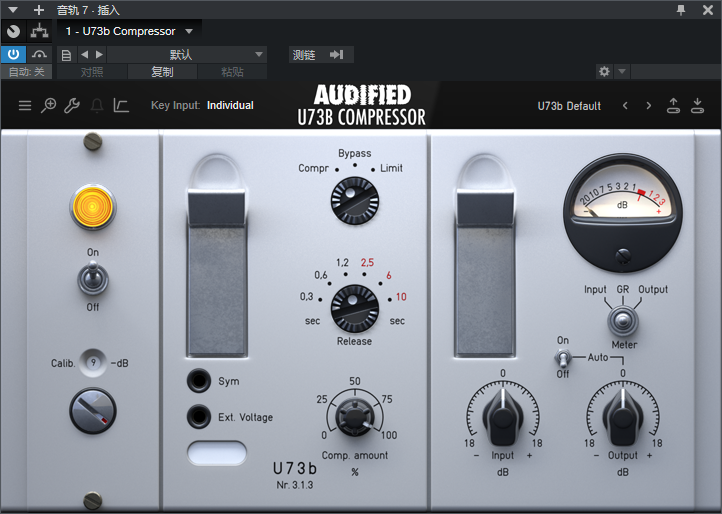Select the Compr mode label

coord(313,168)
